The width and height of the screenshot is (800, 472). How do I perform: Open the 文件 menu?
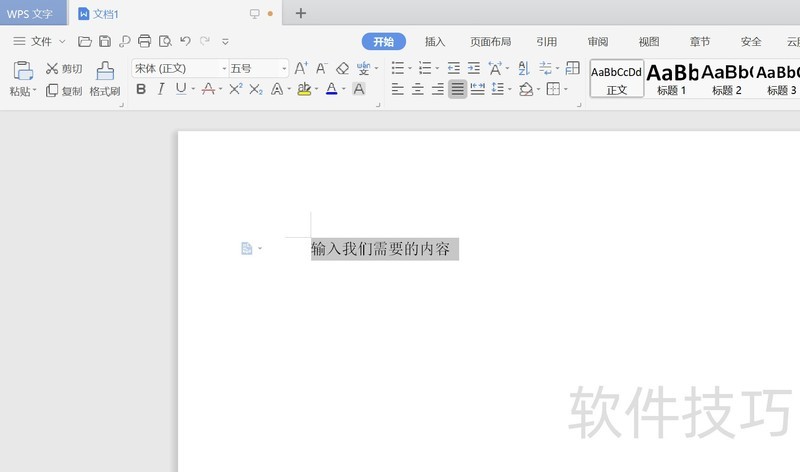point(39,41)
